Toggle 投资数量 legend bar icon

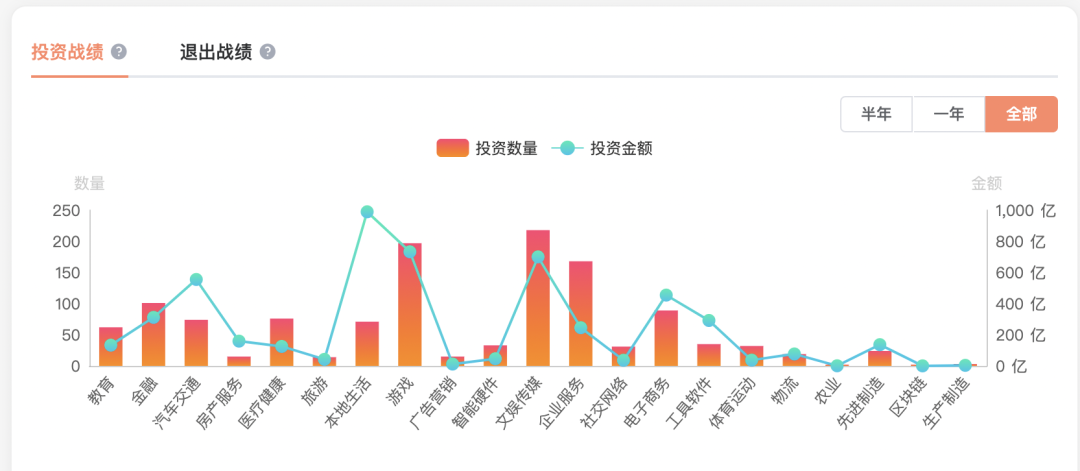tap(453, 148)
